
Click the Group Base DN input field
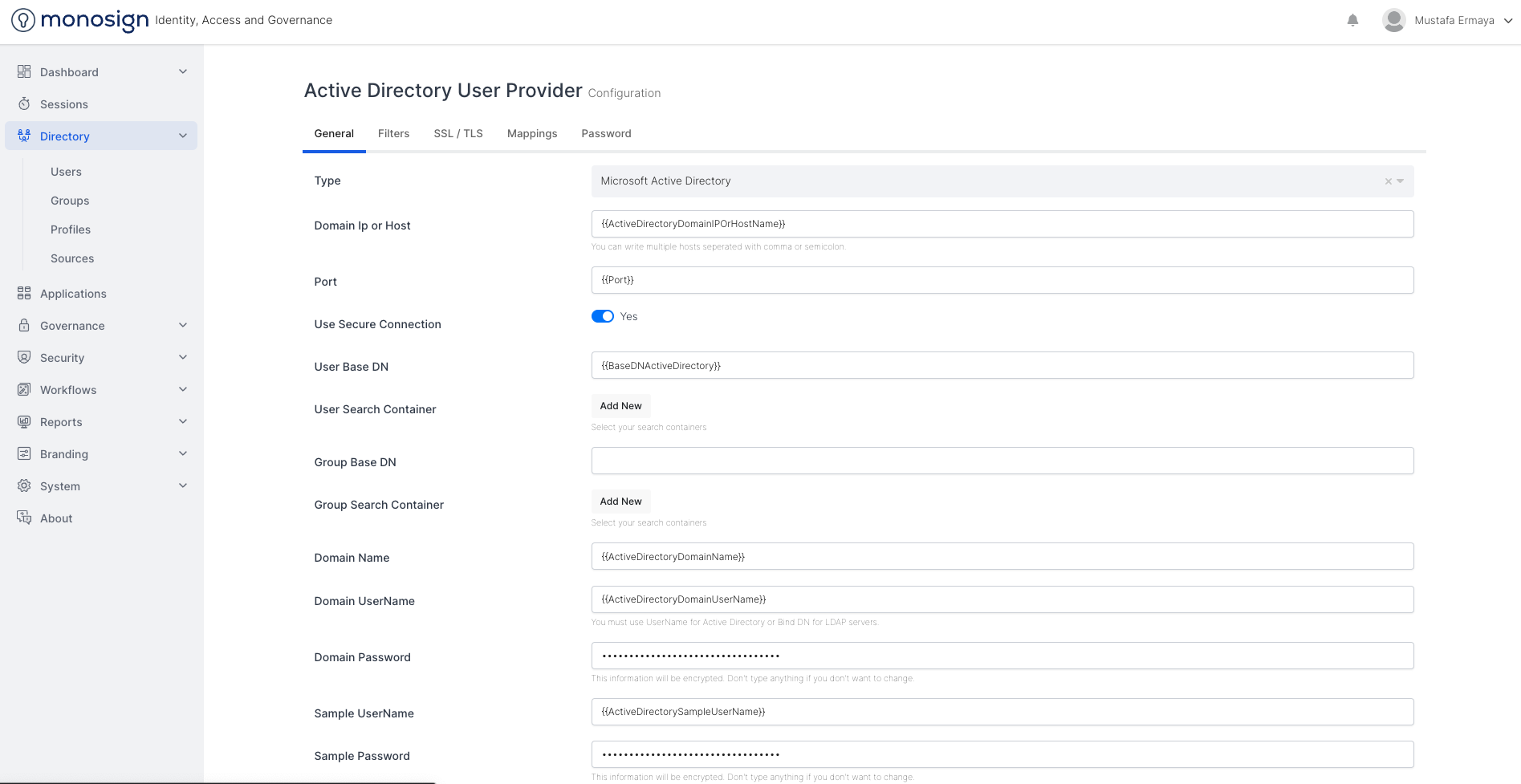click(x=1002, y=461)
